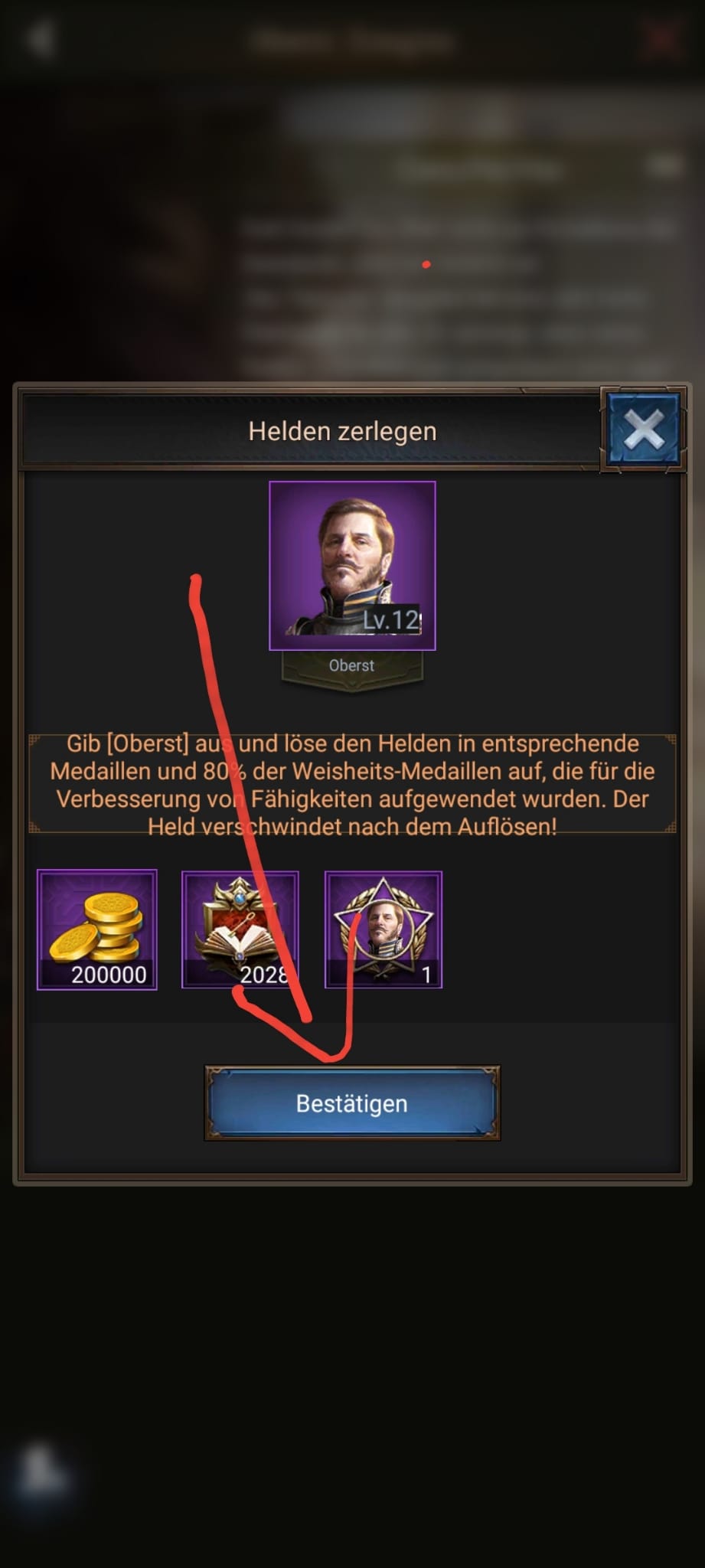Tap the blurred screen title at top

[354, 39]
